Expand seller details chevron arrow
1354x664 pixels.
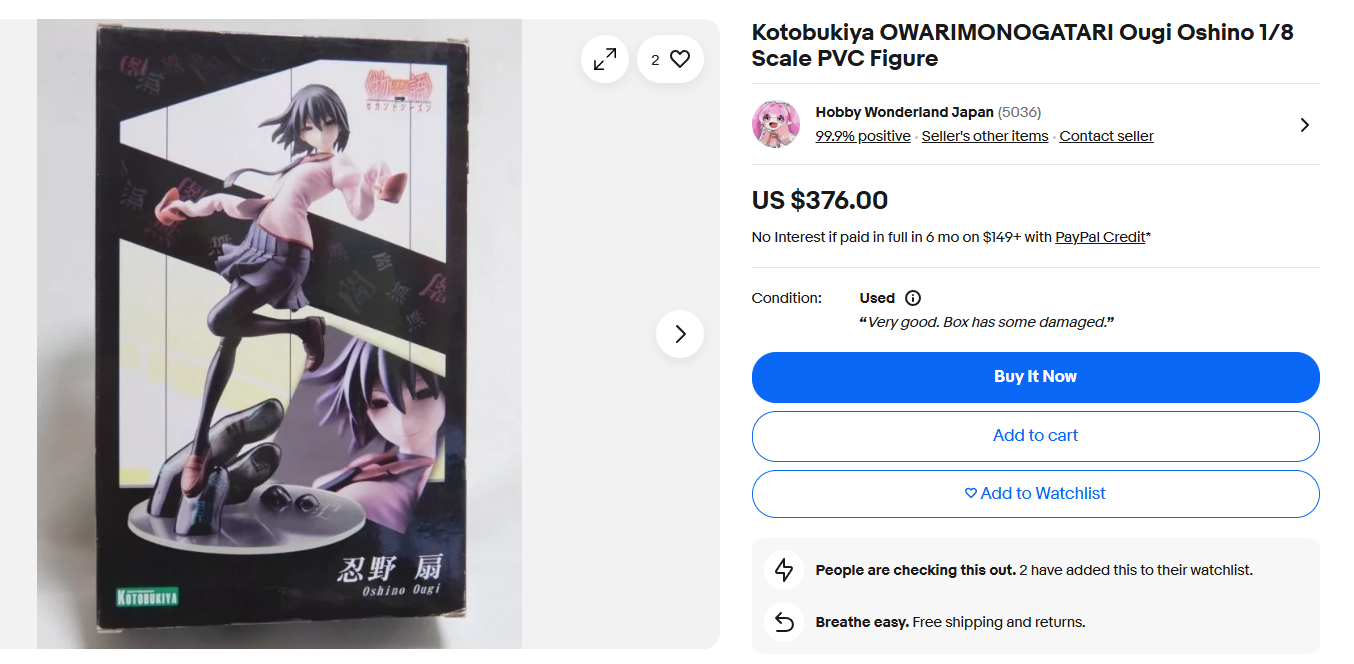(x=1304, y=125)
